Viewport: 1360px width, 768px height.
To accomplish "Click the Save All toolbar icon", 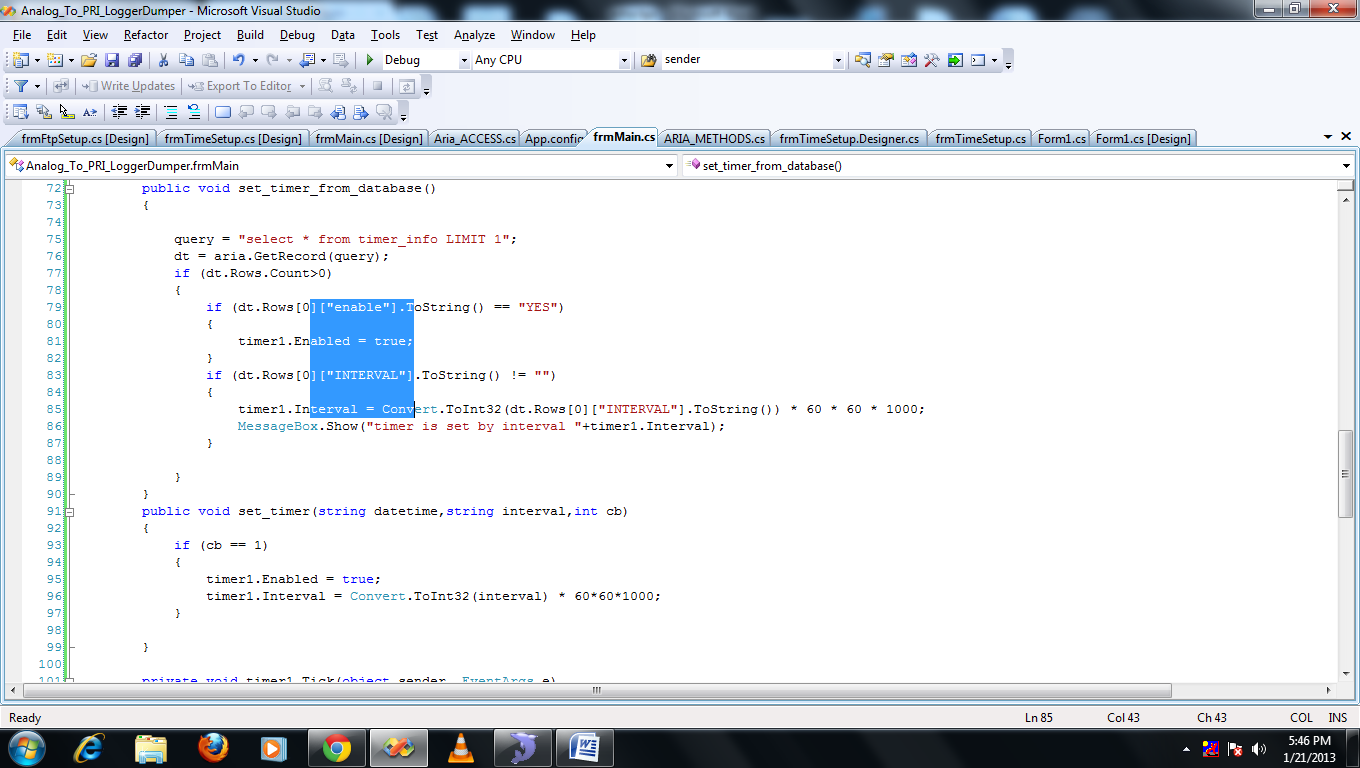I will pos(134,60).
